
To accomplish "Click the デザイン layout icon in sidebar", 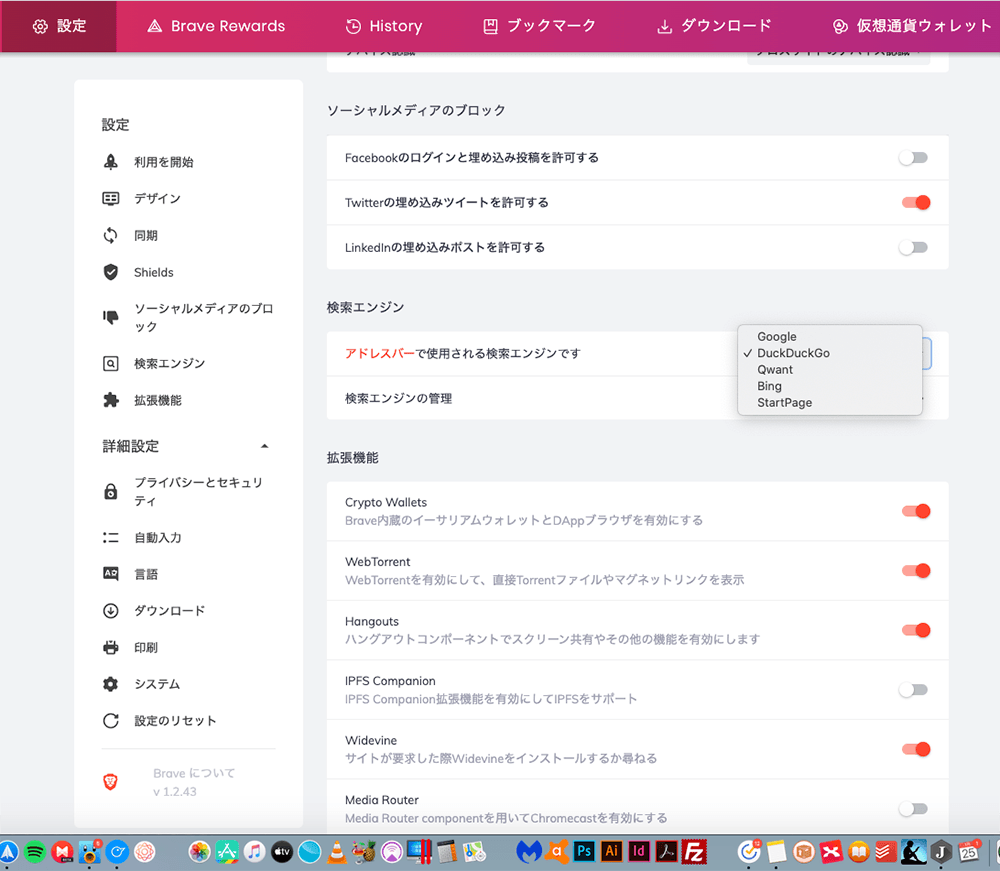I will pos(110,198).
